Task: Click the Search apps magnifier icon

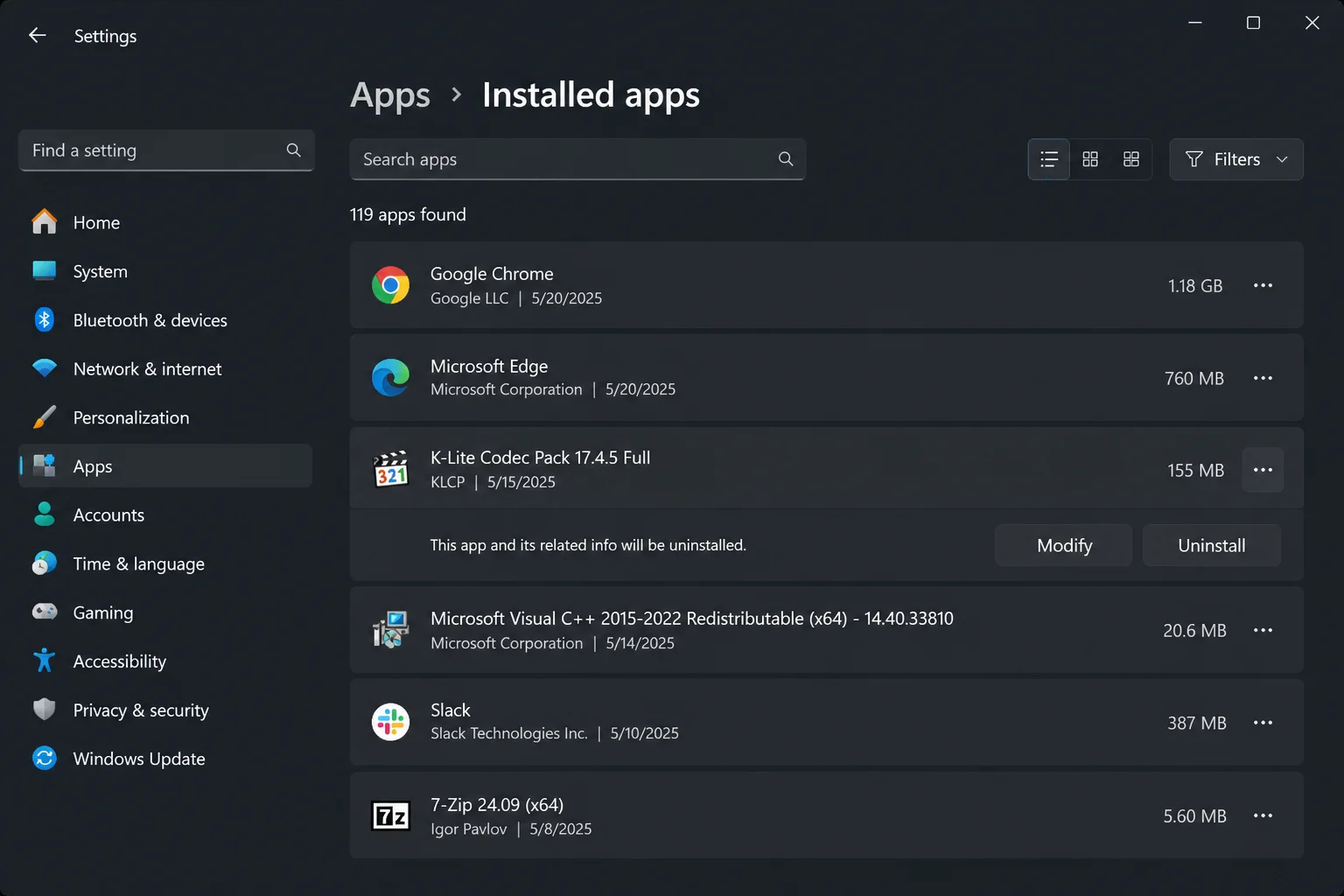Action: [786, 159]
